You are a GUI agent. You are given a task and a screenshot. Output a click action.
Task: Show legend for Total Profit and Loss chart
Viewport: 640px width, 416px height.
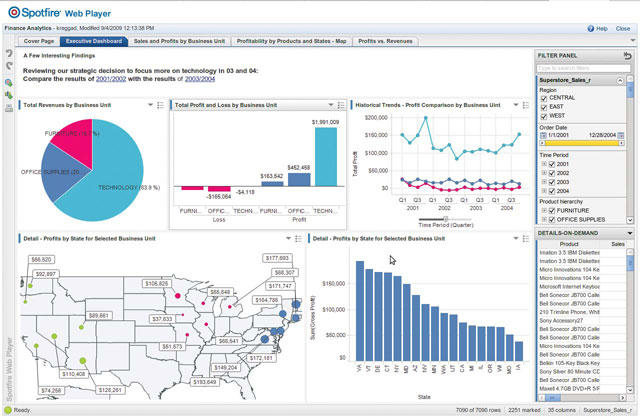coord(341,105)
